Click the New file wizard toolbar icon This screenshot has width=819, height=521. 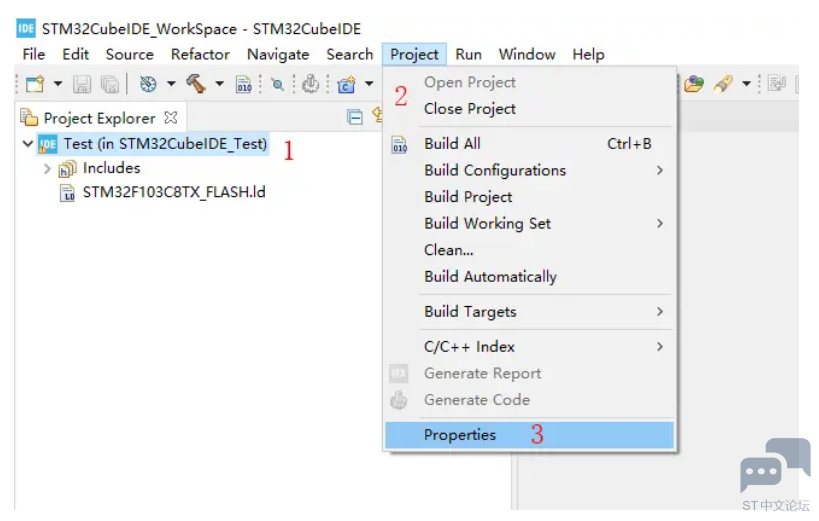(x=35, y=84)
